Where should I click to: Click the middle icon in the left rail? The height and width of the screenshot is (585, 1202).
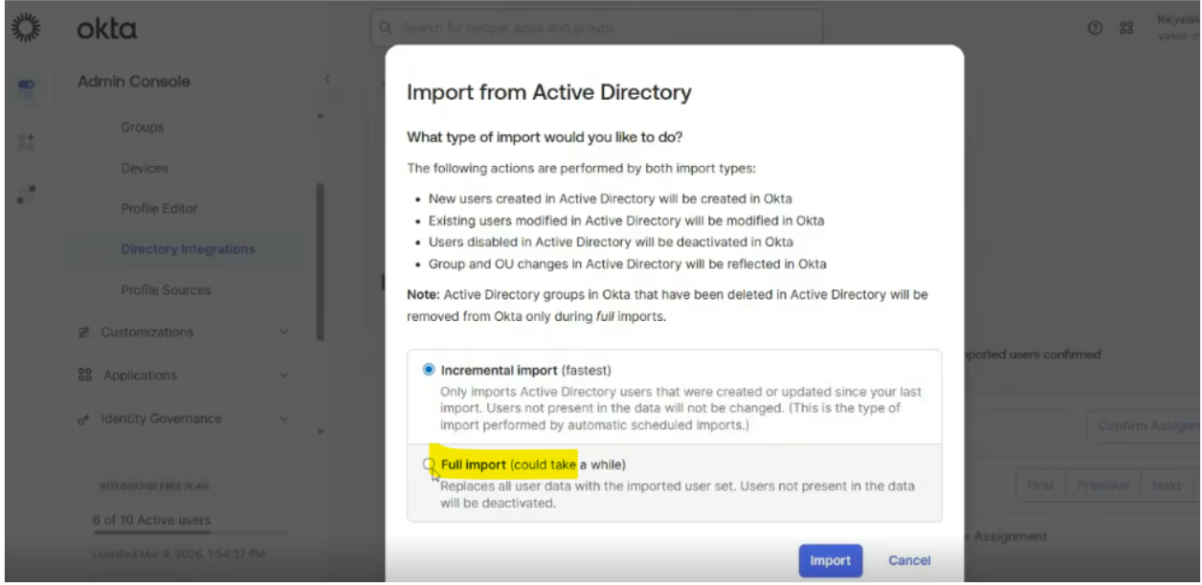26,142
